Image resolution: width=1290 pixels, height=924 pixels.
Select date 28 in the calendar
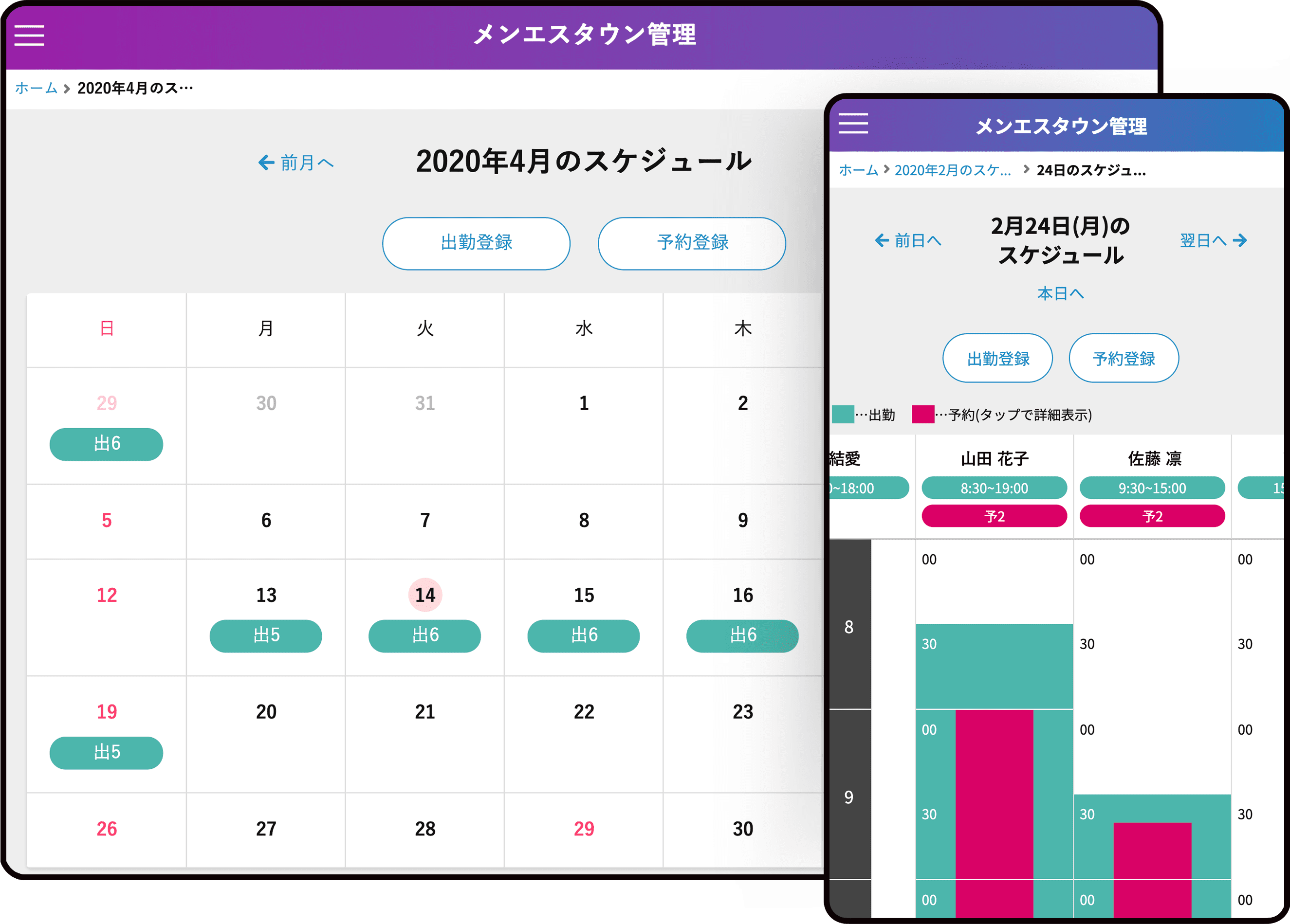425,829
